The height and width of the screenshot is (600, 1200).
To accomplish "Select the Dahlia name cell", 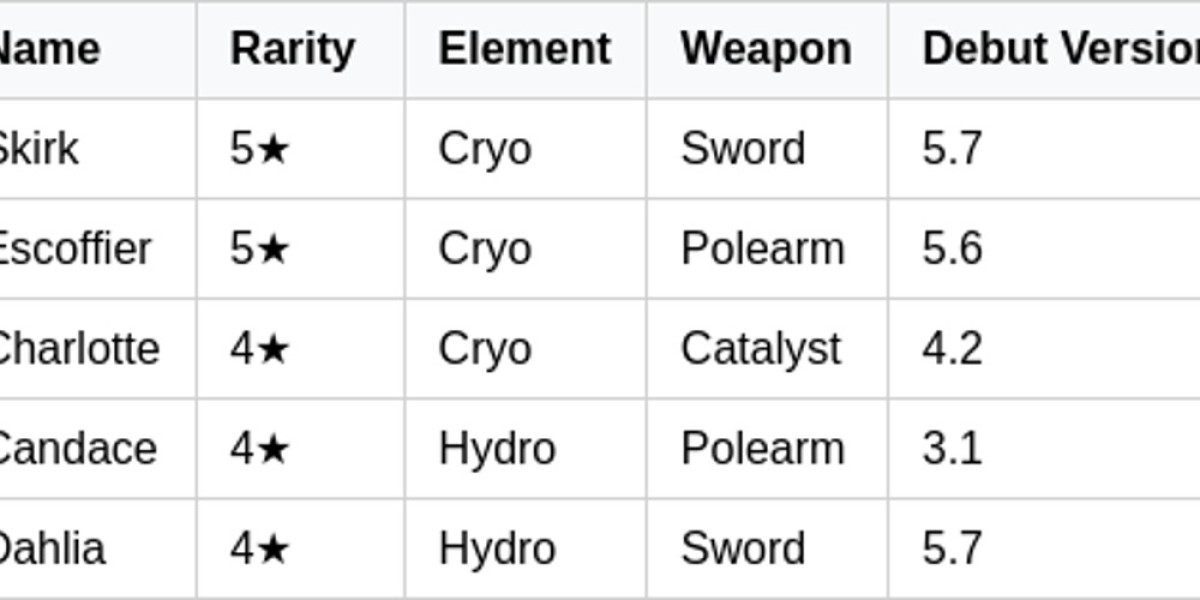I will (50, 549).
